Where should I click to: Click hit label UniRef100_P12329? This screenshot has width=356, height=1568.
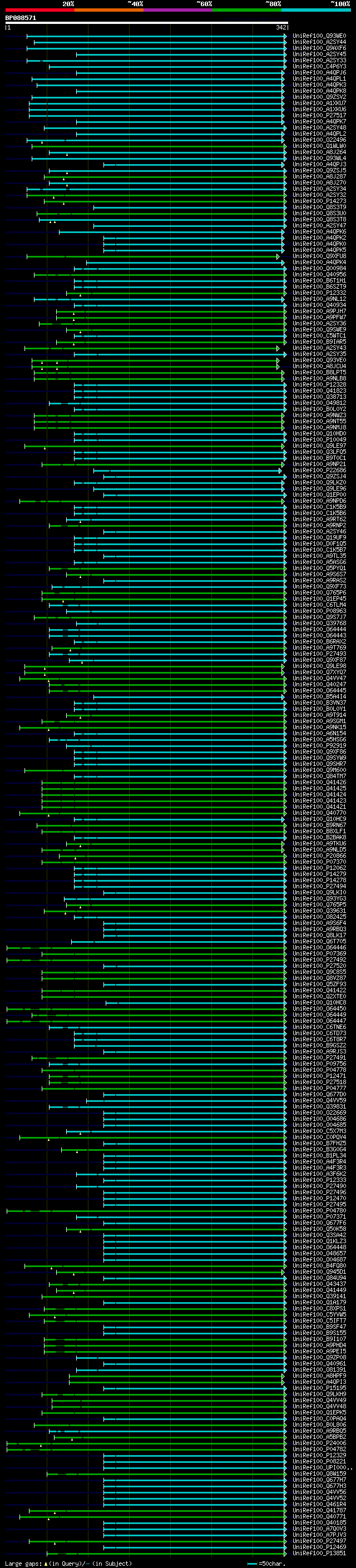point(319,1456)
